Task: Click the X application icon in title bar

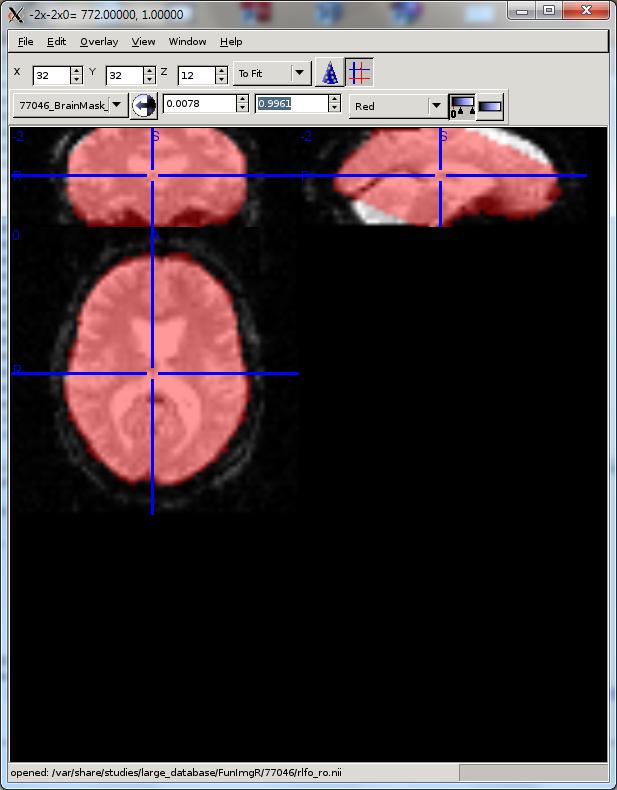Action: [15, 10]
